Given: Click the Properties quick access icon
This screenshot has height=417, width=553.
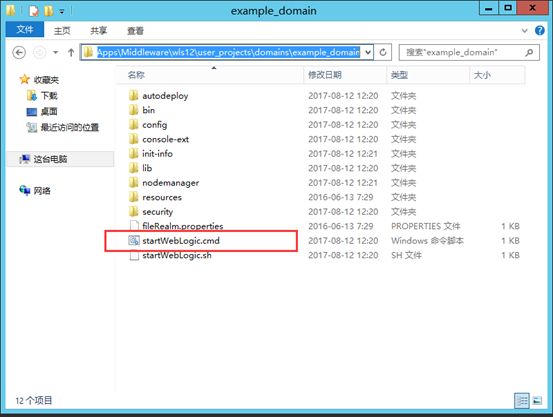Looking at the screenshot, I should [x=34, y=11].
